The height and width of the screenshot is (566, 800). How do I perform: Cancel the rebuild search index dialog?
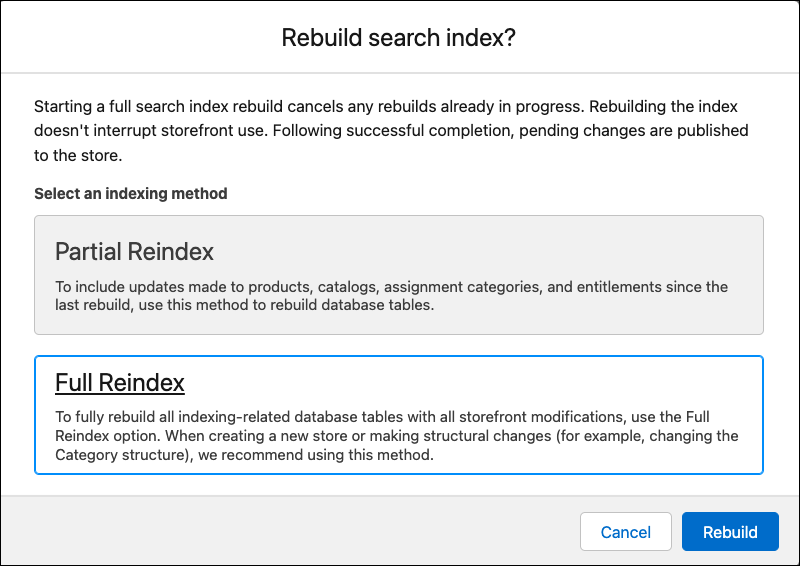click(626, 532)
